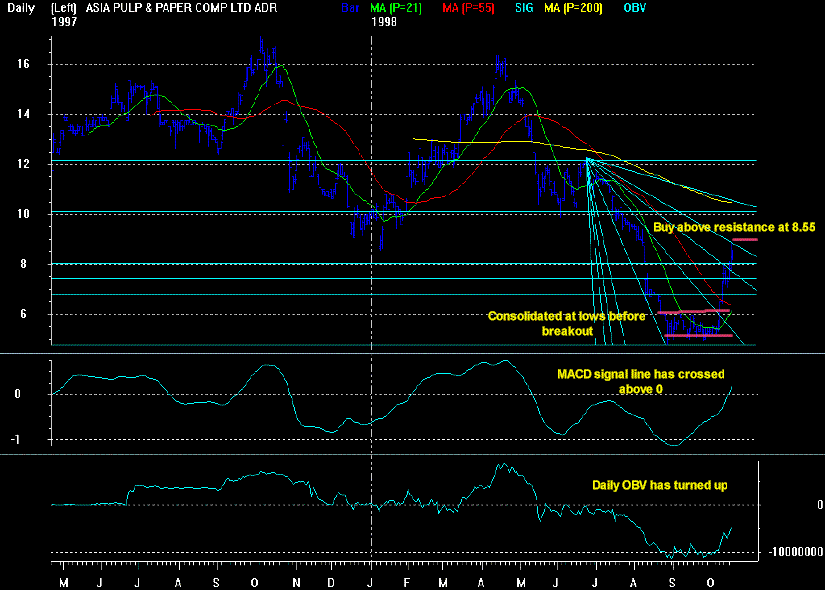Click the "1998" year label

click(384, 22)
